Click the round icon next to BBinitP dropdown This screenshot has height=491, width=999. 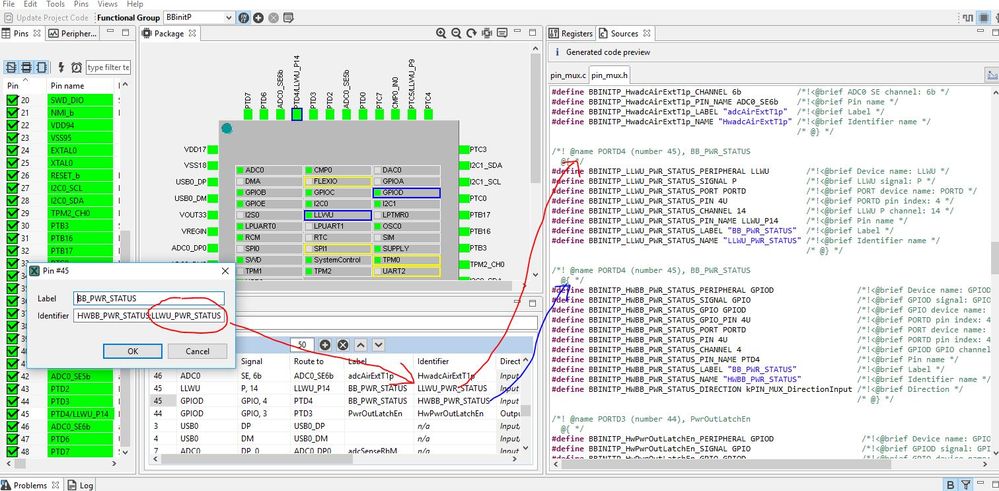243,18
